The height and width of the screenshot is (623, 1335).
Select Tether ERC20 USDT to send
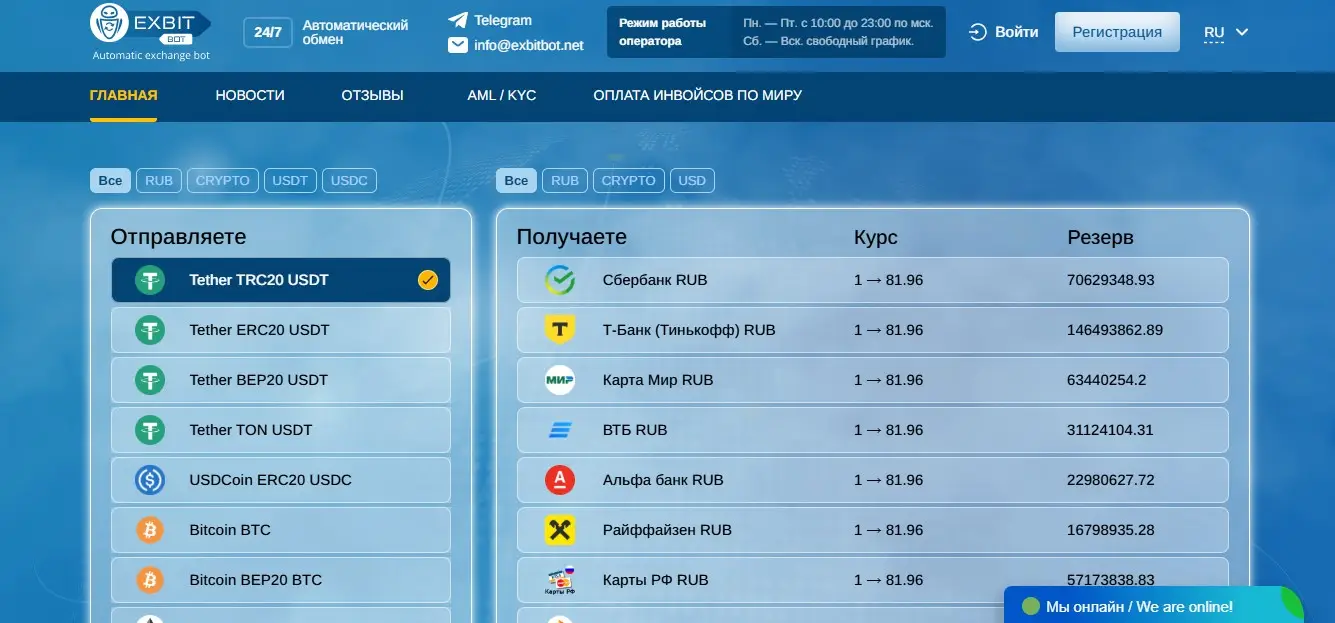(280, 330)
